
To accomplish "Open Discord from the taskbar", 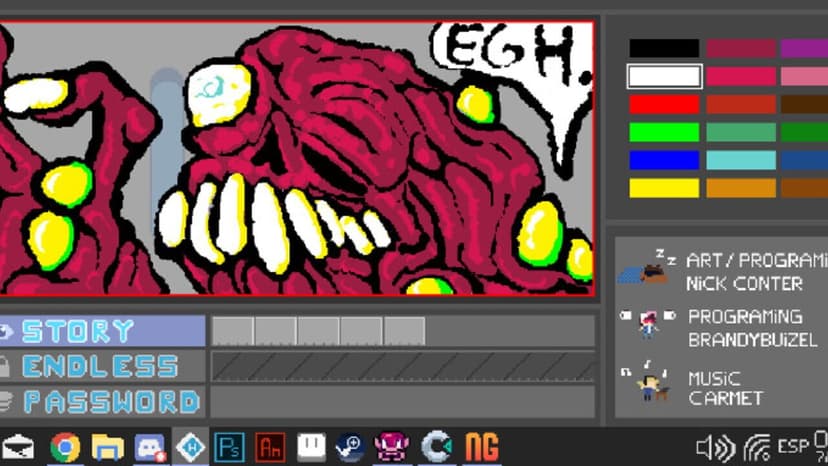I will click(x=150, y=447).
